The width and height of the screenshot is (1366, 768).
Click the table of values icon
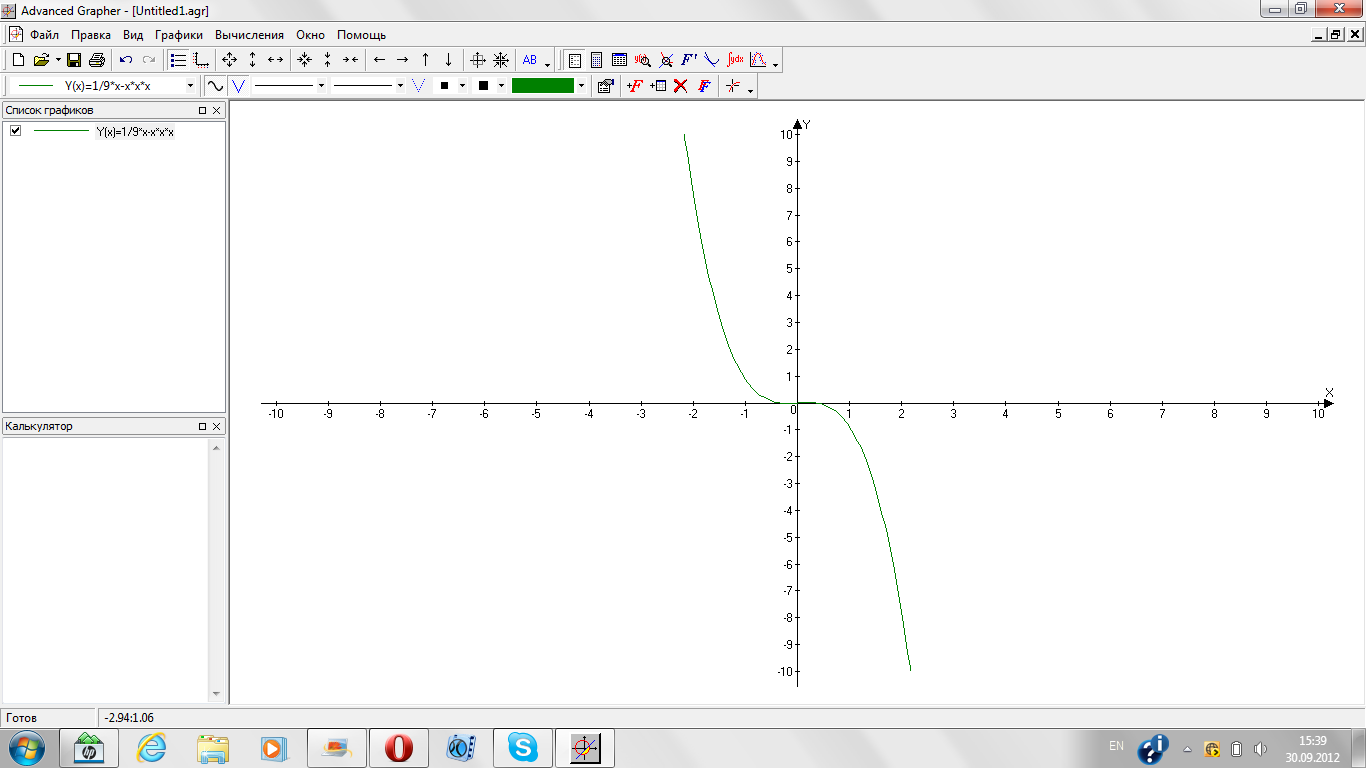click(619, 60)
